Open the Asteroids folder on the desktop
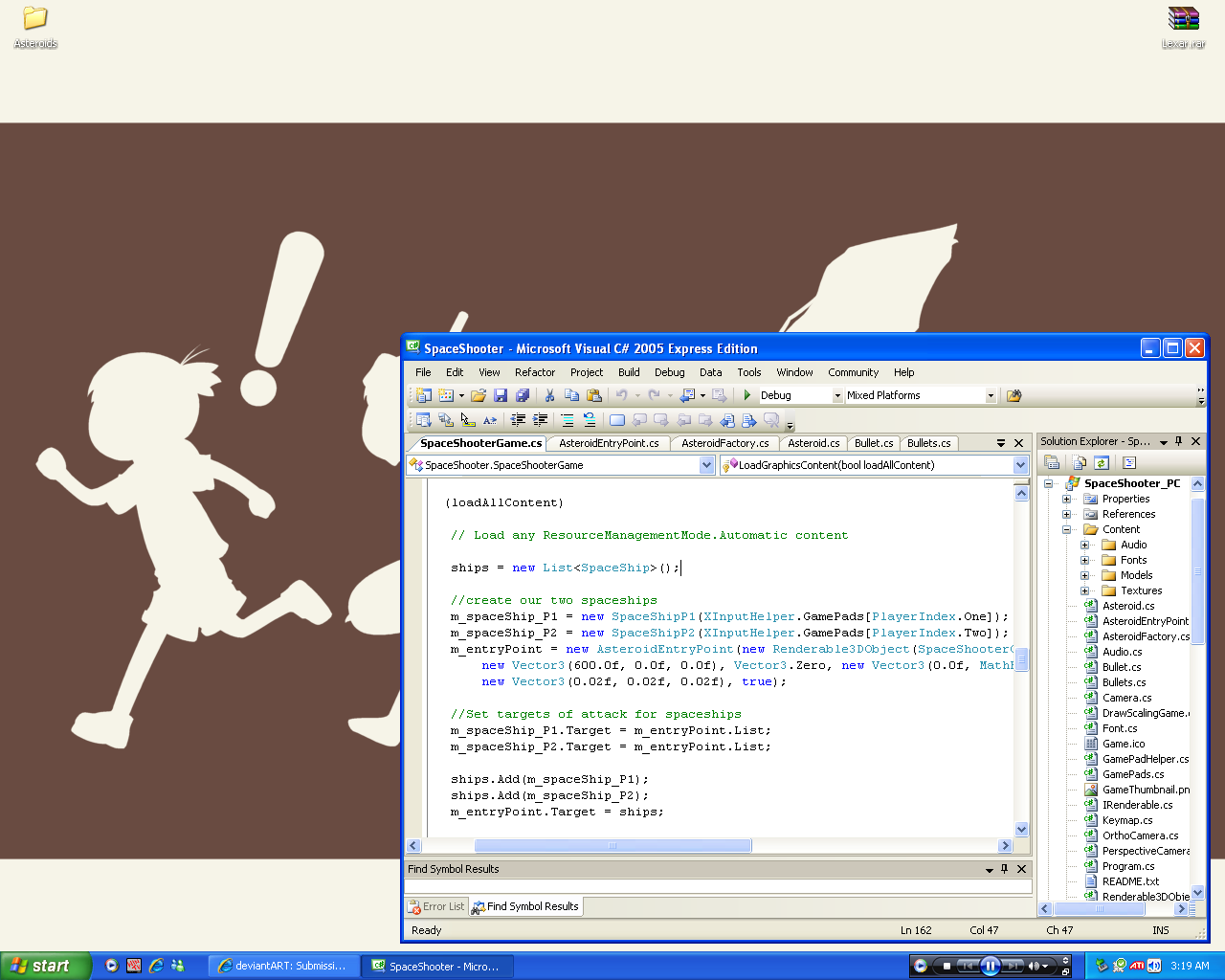Screen dimensions: 1225x980 [35, 28]
